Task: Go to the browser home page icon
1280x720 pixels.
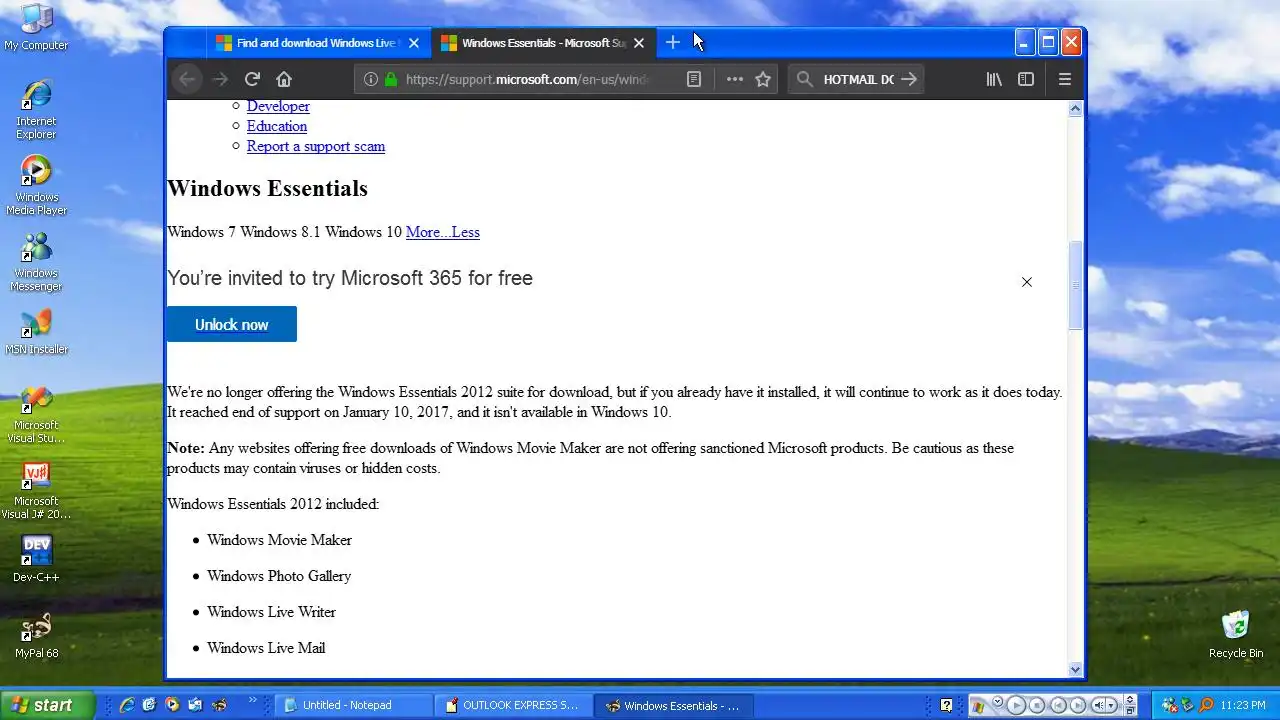Action: click(284, 79)
